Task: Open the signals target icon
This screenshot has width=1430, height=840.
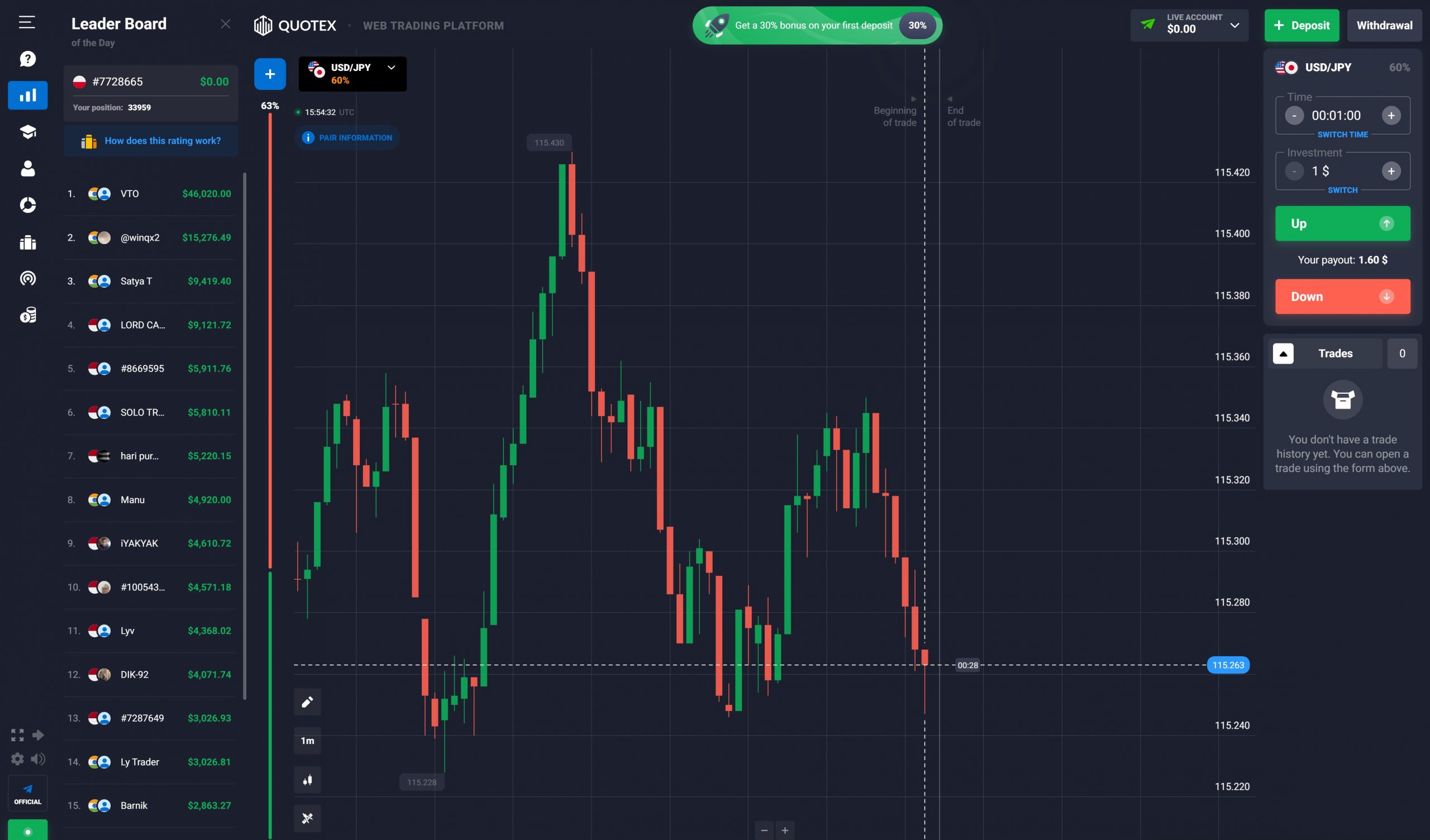Action: pyautogui.click(x=27, y=279)
